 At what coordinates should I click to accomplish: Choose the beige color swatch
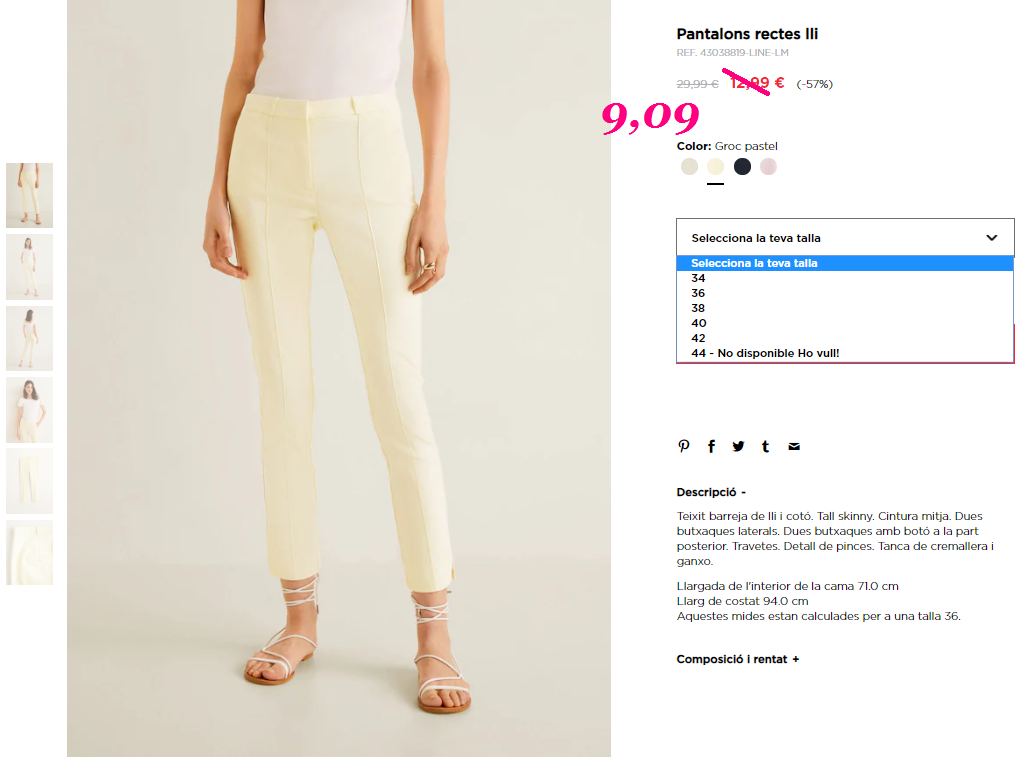tap(689, 167)
